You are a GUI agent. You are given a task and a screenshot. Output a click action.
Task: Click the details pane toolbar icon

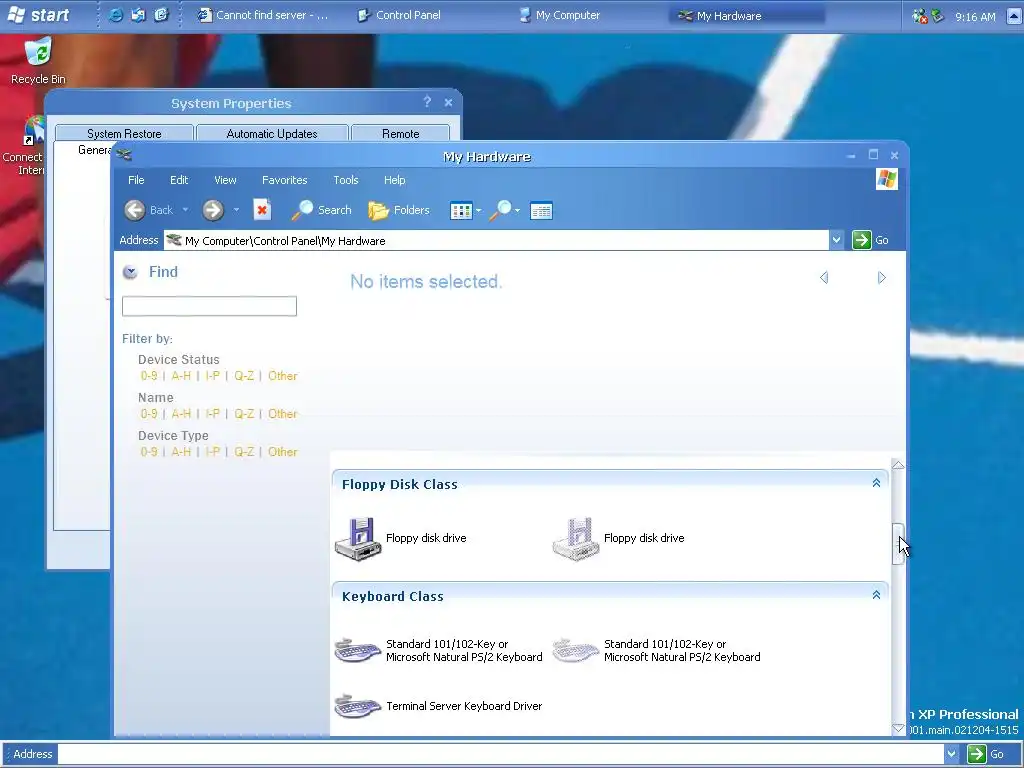coord(541,211)
